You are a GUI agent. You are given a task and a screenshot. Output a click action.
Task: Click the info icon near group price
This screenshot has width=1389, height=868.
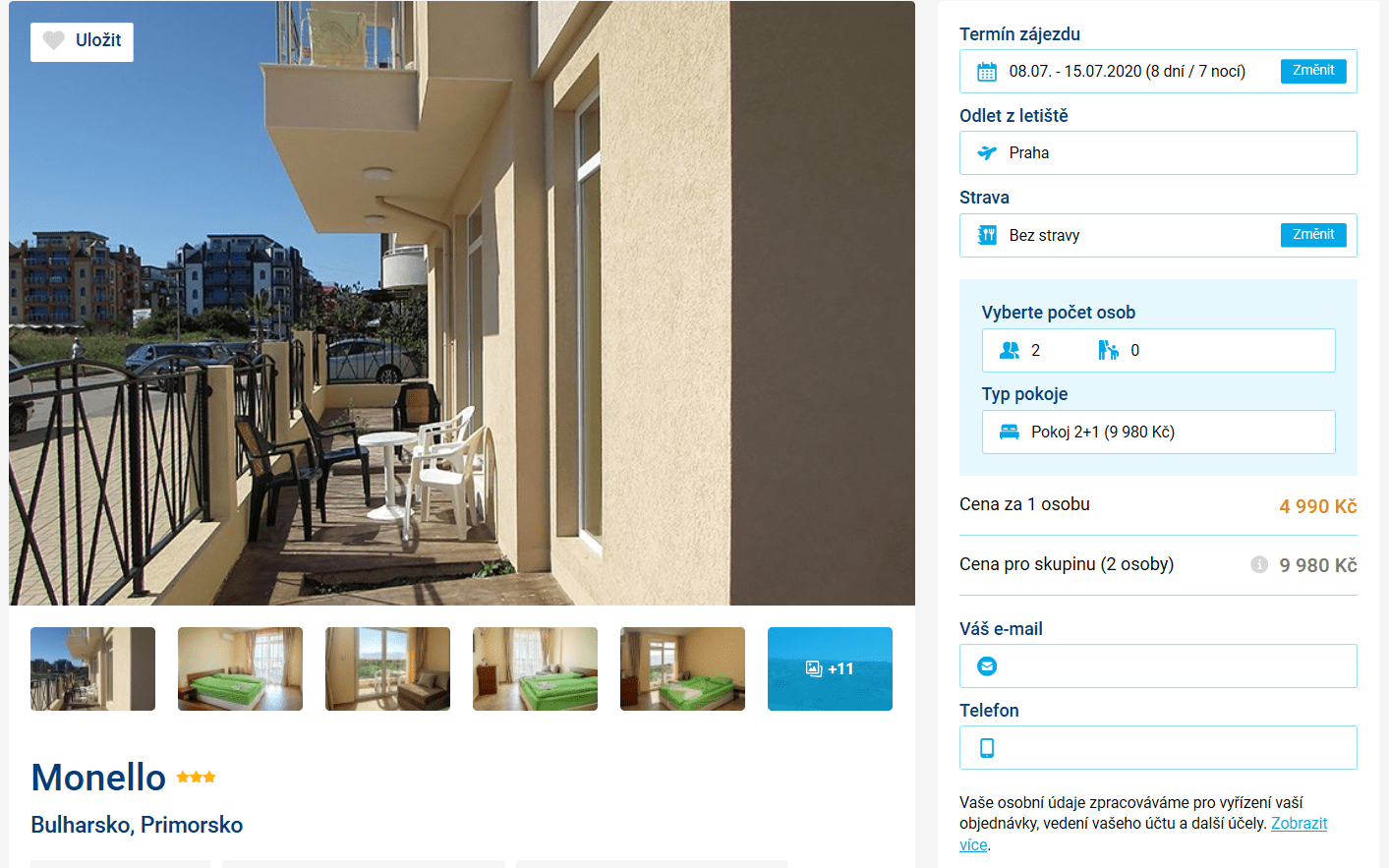pyautogui.click(x=1259, y=564)
